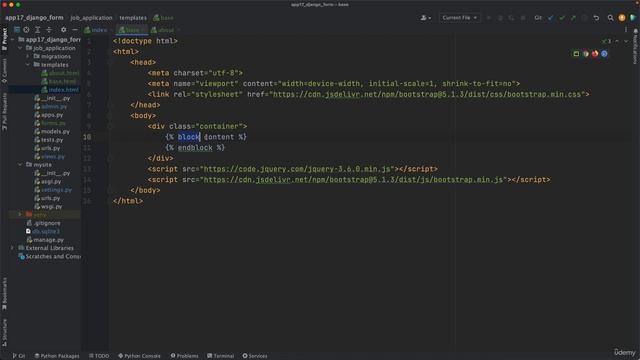Expand the venv folder
The image size is (640, 360).
point(20,215)
